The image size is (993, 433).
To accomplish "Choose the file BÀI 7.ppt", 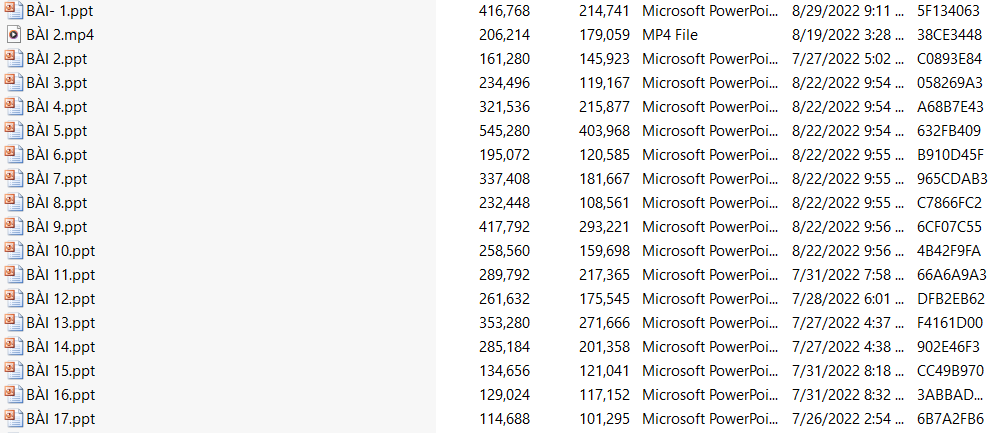I will point(57,178).
